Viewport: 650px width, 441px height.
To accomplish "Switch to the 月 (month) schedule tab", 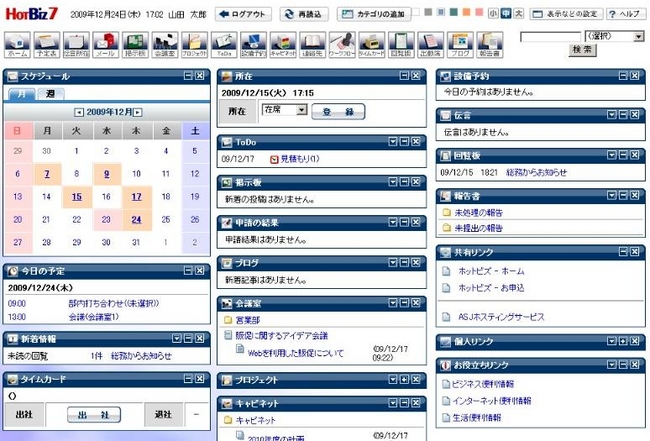I will (x=21, y=94).
